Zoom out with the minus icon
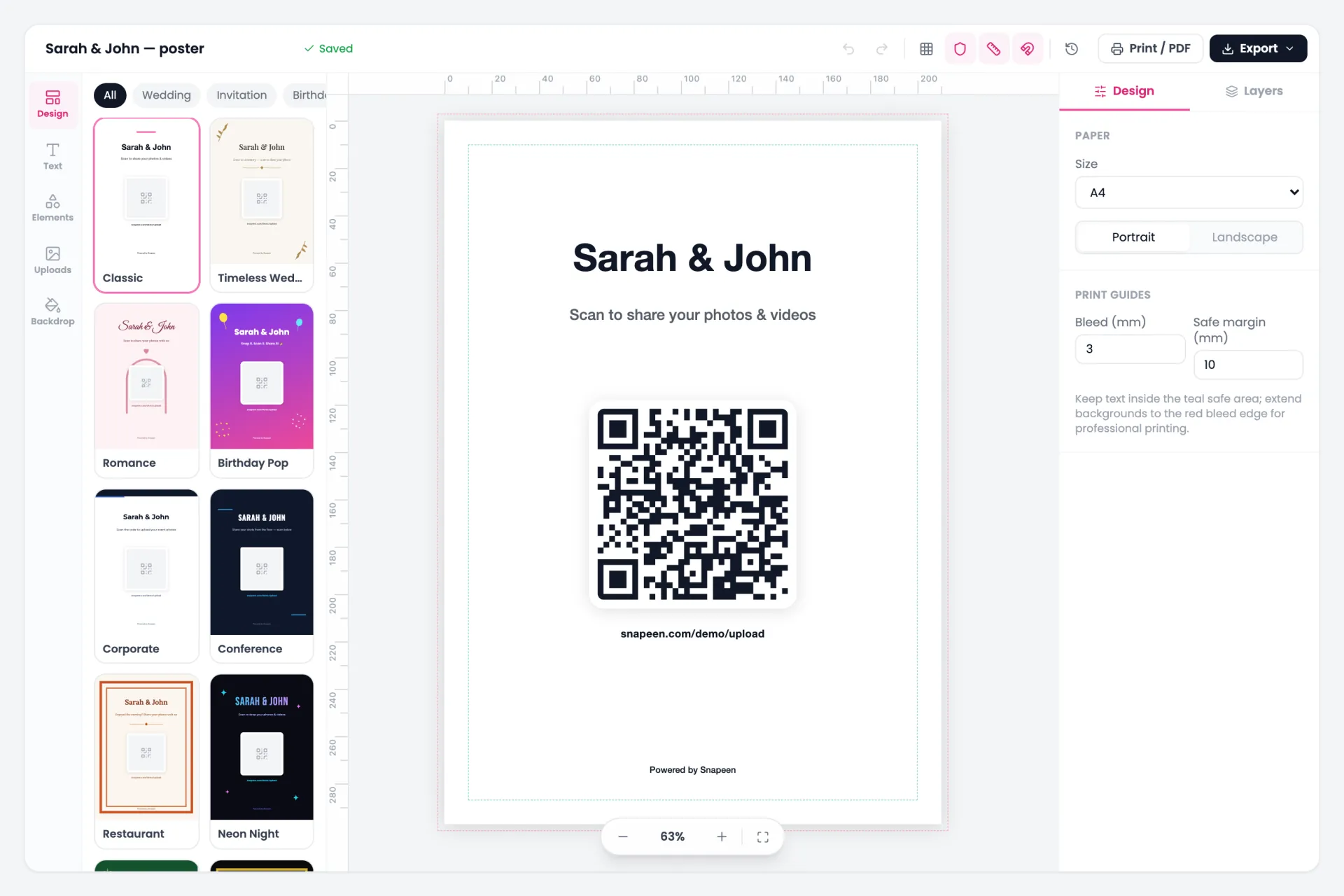 click(x=623, y=836)
